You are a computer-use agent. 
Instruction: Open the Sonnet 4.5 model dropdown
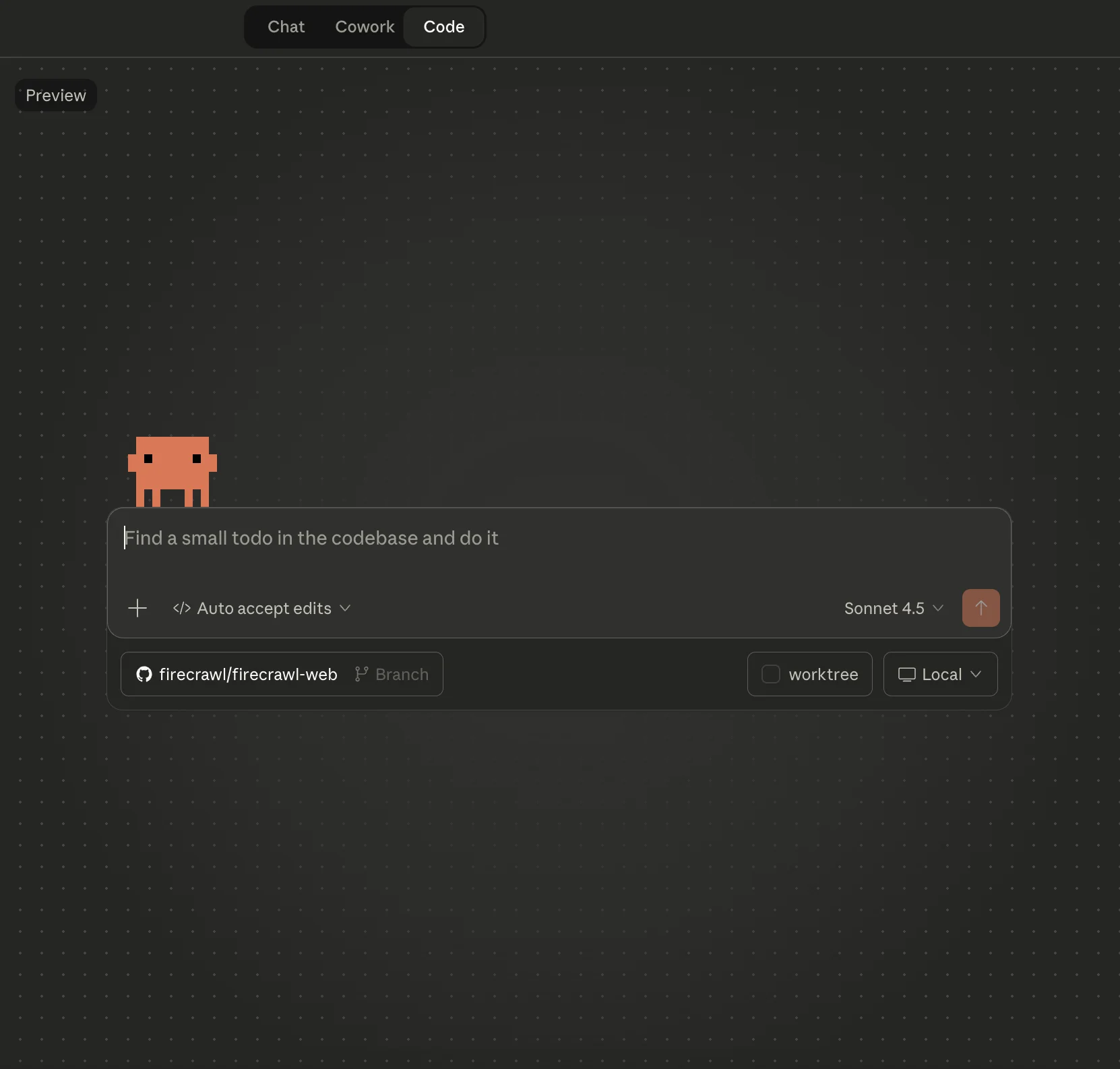(x=893, y=608)
